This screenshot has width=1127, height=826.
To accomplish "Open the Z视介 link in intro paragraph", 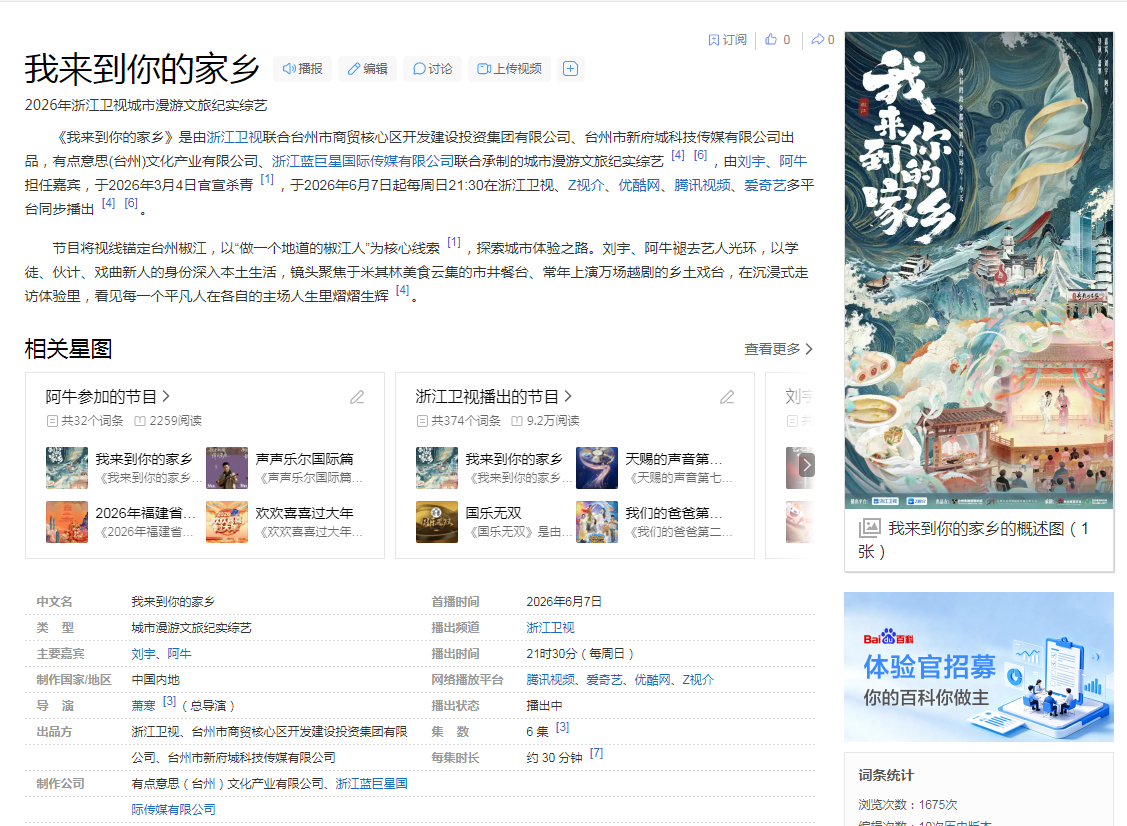I will click(586, 185).
